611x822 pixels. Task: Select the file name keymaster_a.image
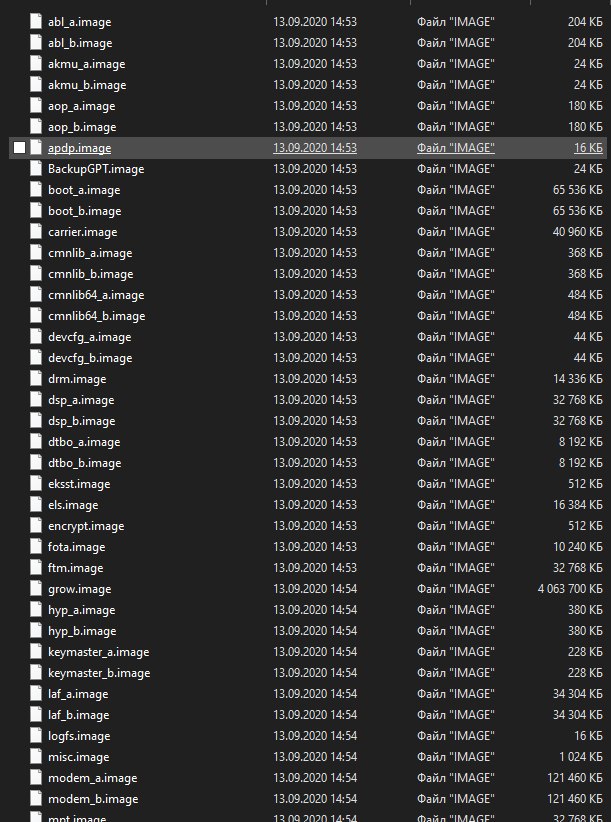[99, 652]
